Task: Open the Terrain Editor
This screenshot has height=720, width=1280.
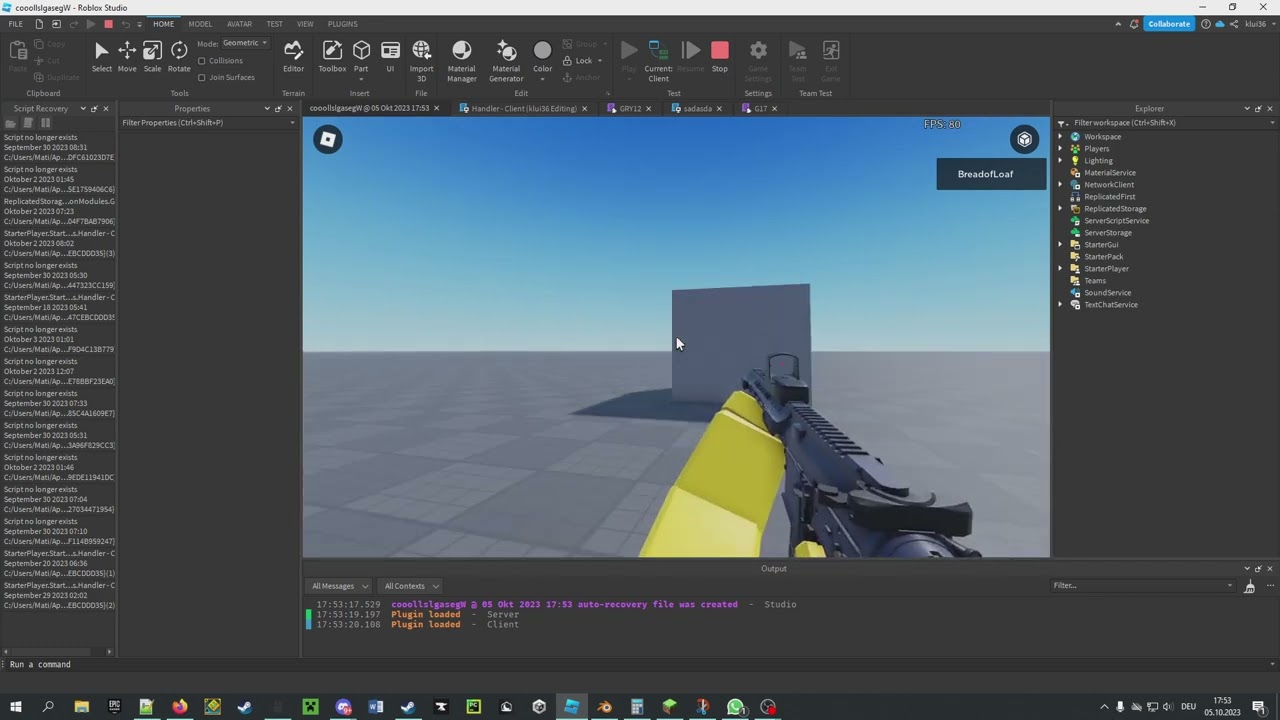Action: click(x=293, y=57)
